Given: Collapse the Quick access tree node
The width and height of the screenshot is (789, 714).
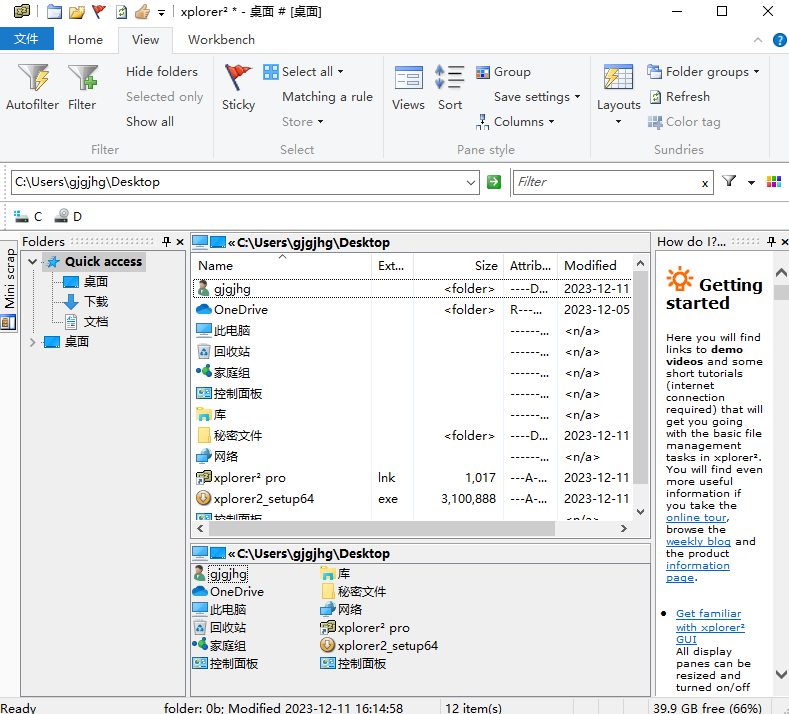Looking at the screenshot, I should pos(33,262).
